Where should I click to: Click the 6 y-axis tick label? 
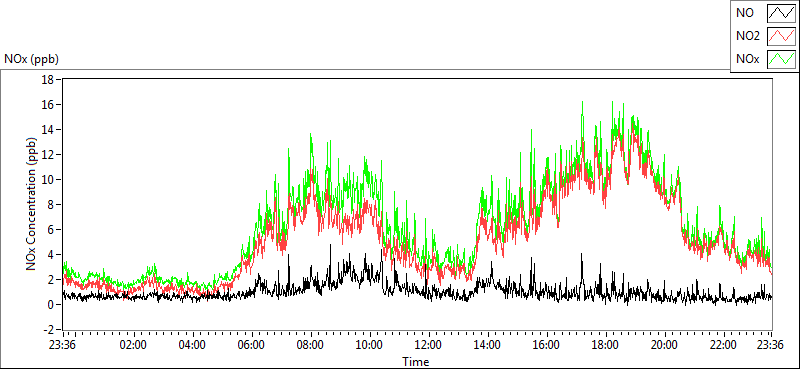[52, 230]
